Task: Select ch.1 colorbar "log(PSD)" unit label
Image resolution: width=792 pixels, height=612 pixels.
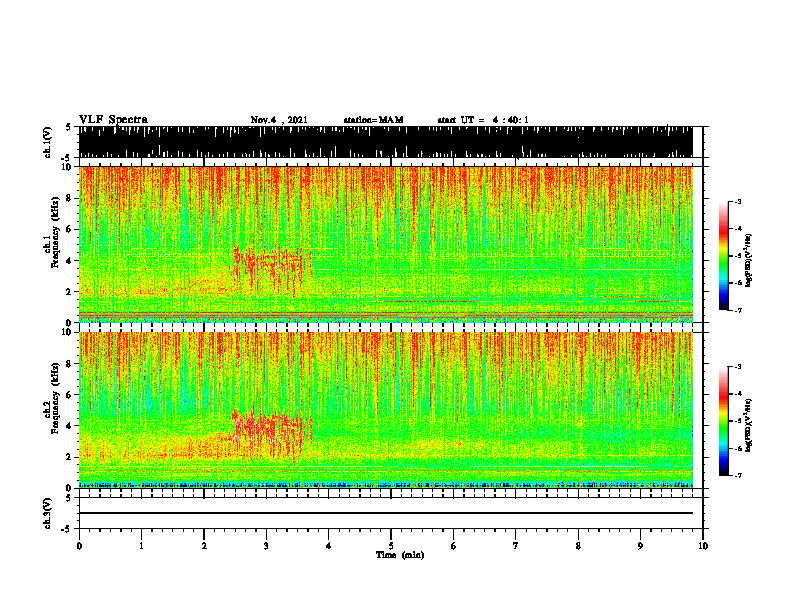Action: tap(749, 260)
